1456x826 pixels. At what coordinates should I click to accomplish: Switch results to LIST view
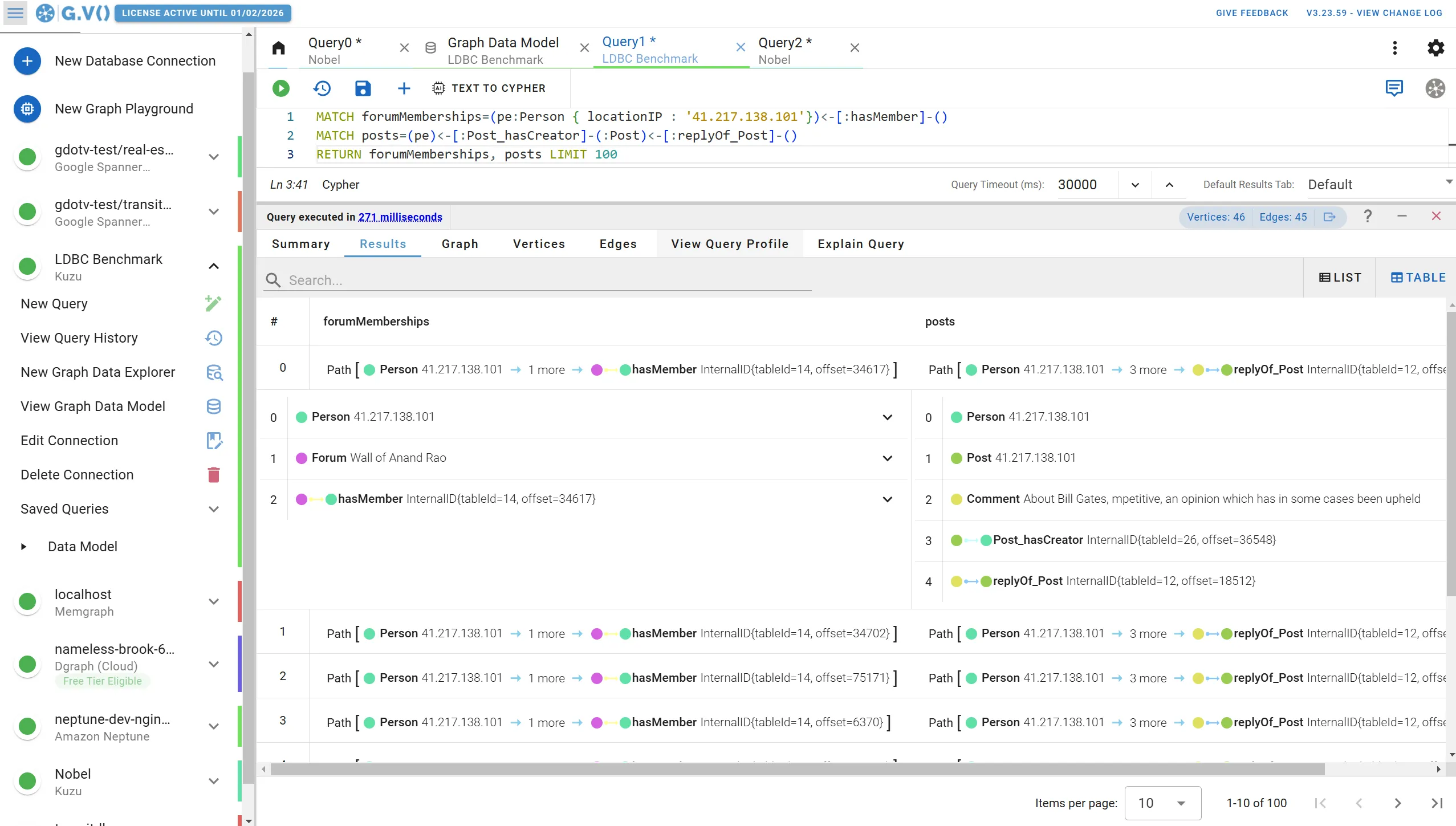(1340, 278)
